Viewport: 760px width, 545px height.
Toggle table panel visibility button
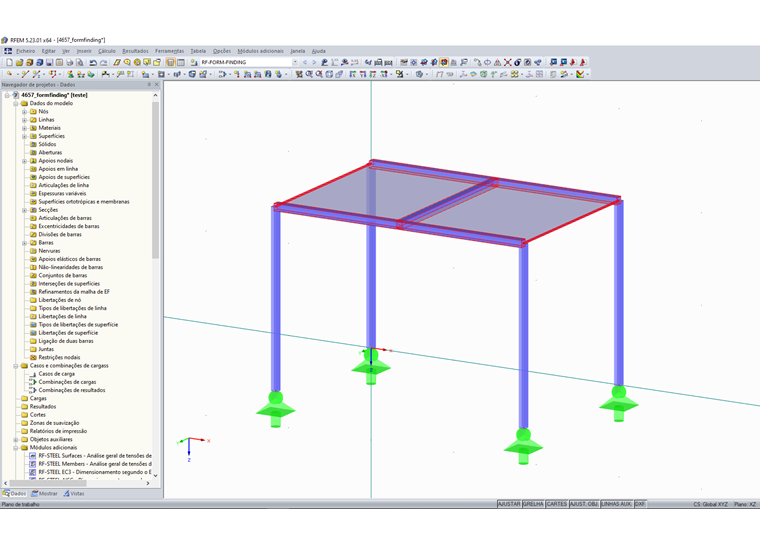pos(181,62)
